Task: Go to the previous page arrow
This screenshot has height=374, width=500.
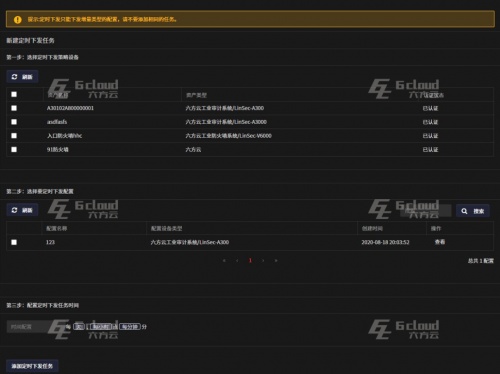Action: point(237,261)
